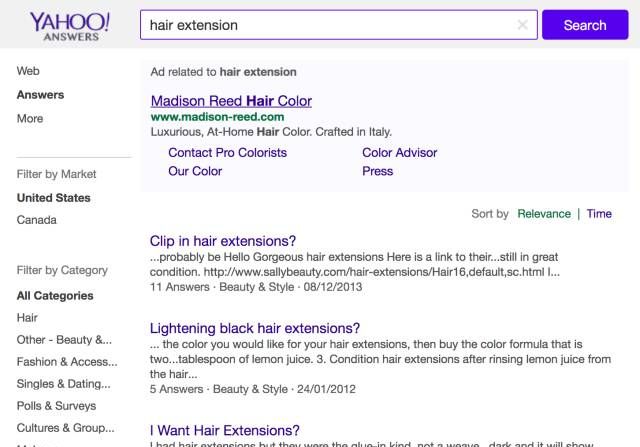
Task: Choose the Hair category filter
Action: click(27, 317)
